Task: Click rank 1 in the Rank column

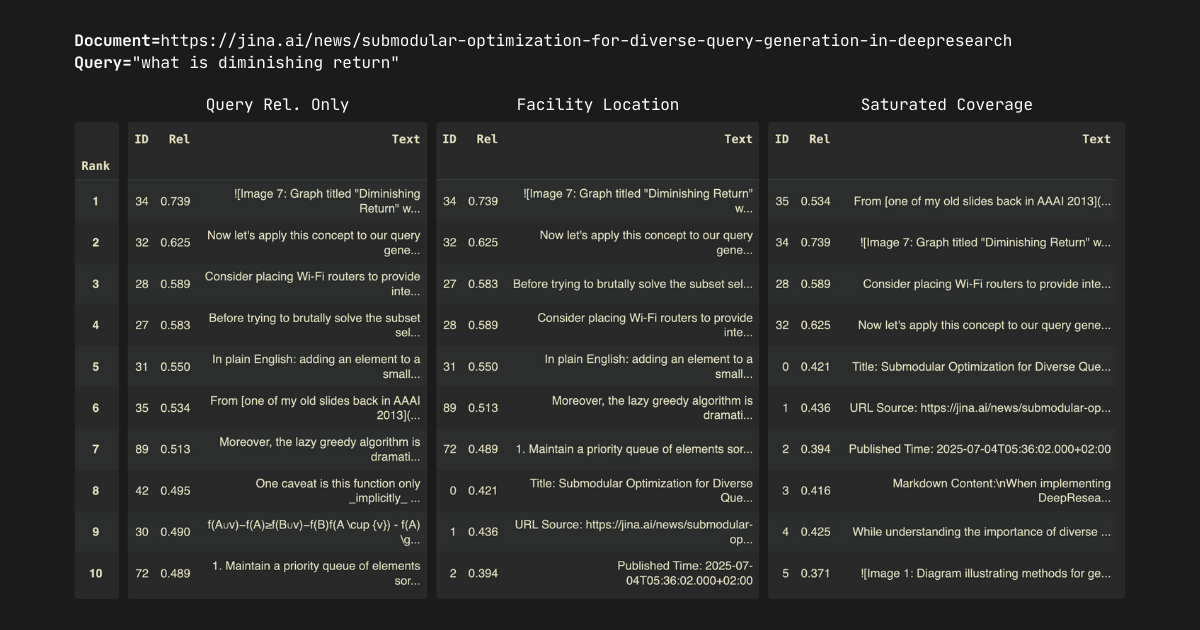Action: point(96,201)
